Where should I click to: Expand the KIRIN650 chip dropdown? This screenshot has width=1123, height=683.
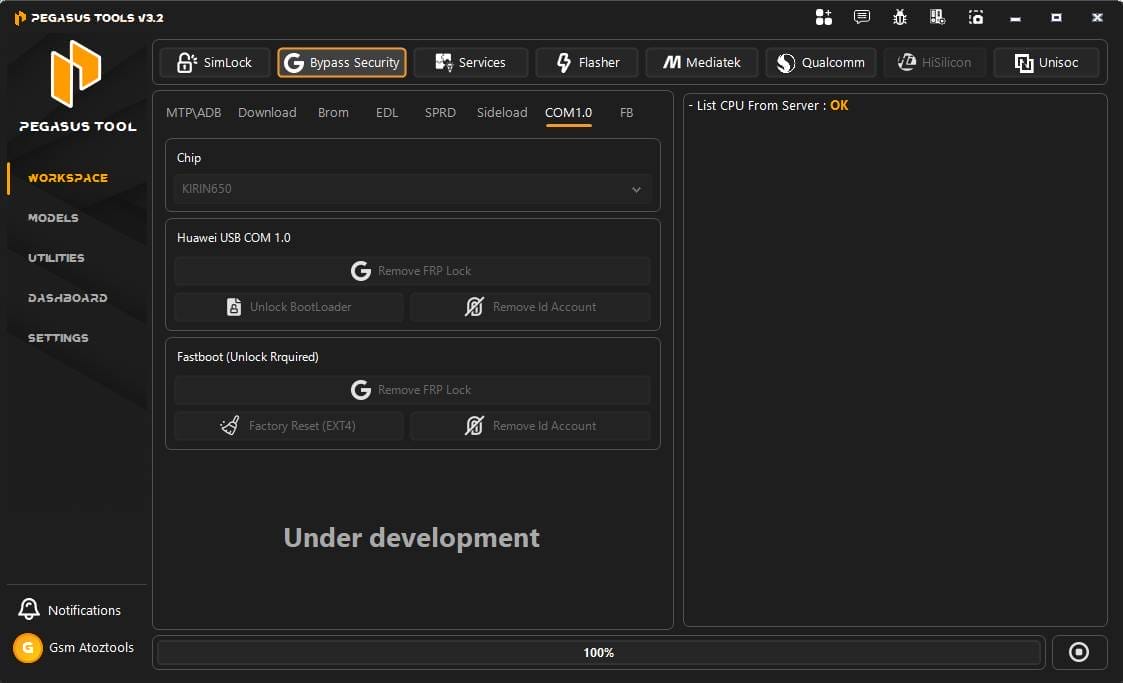636,188
